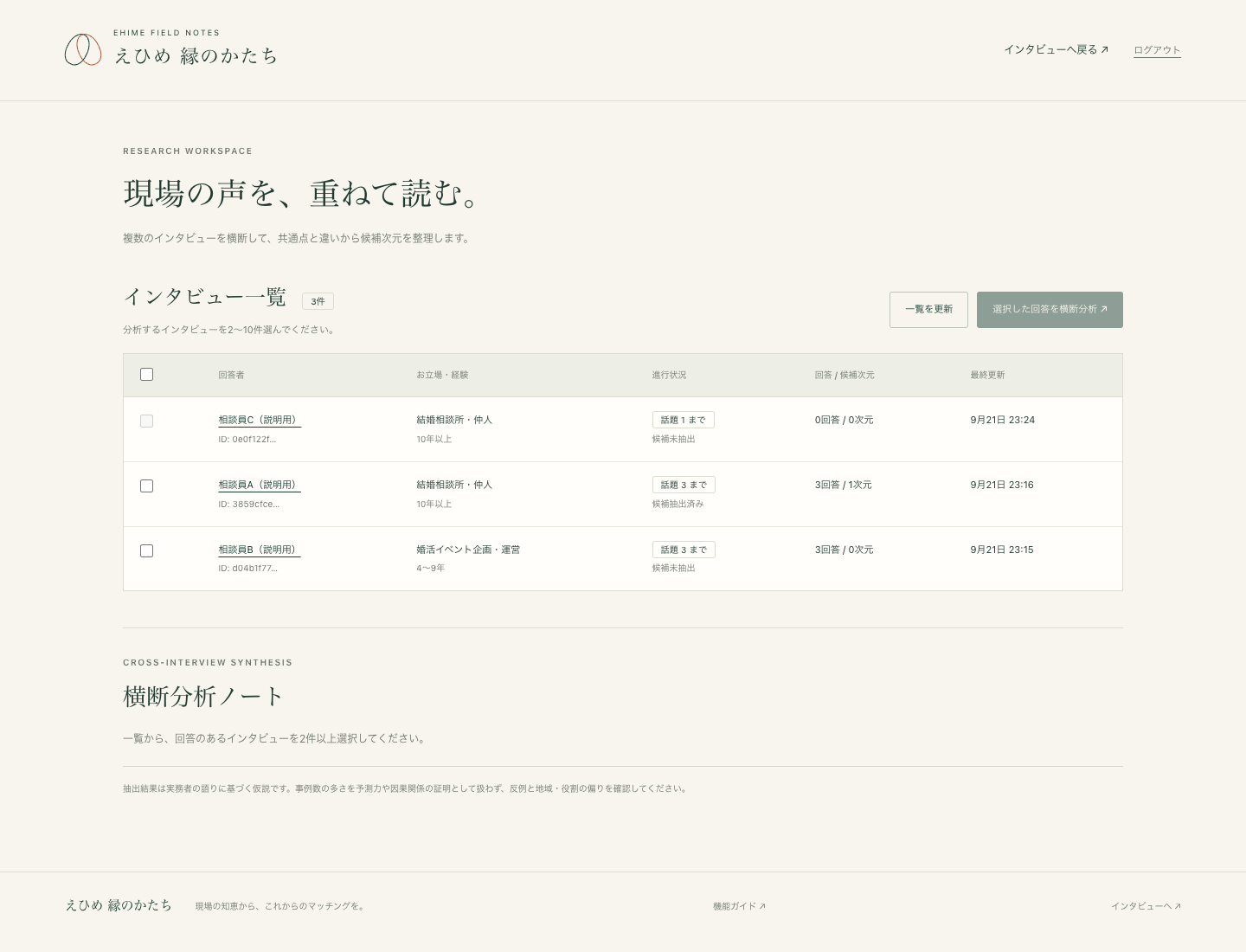The image size is (1246, 952).
Task: Click the 一覧を更新 button
Action: coord(928,310)
